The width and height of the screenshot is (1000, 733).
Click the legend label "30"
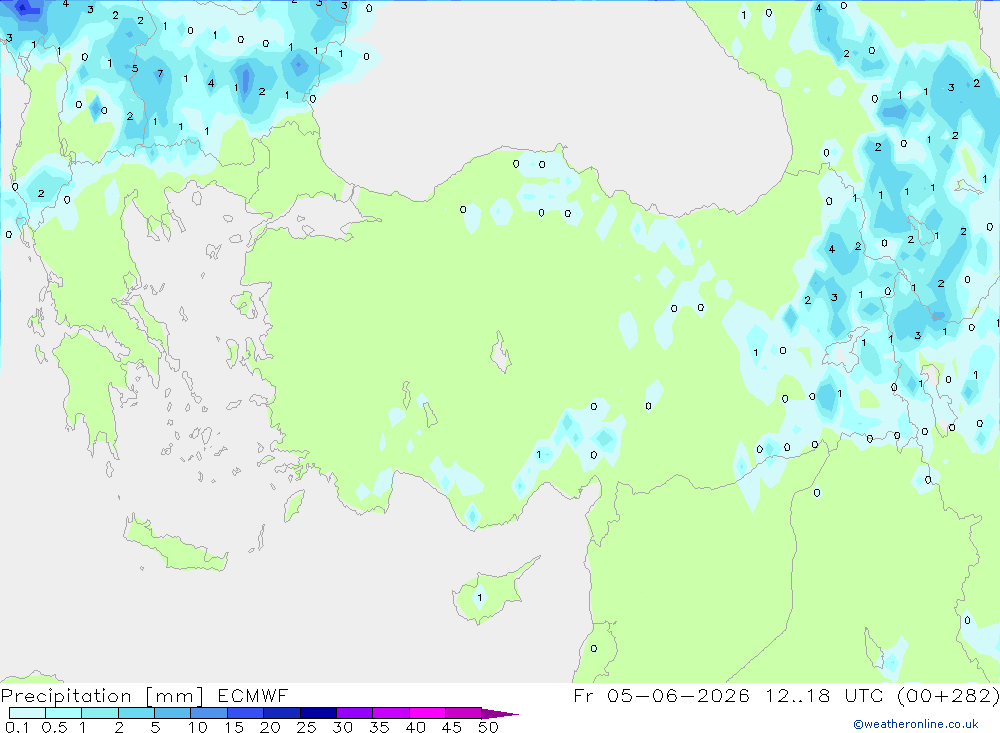pos(342,727)
